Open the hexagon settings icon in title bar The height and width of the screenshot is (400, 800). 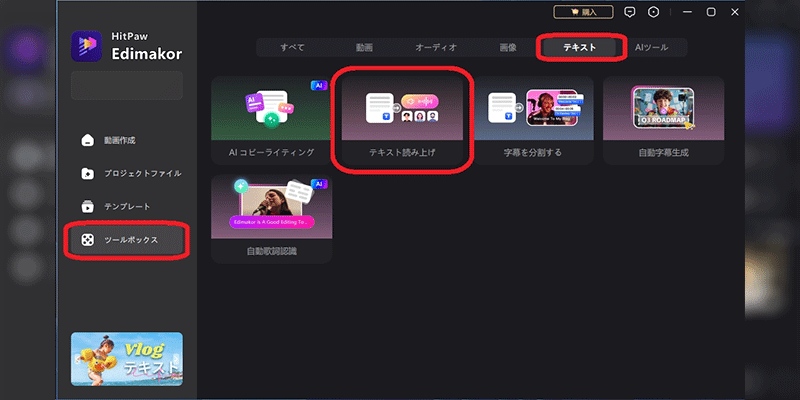tap(654, 12)
